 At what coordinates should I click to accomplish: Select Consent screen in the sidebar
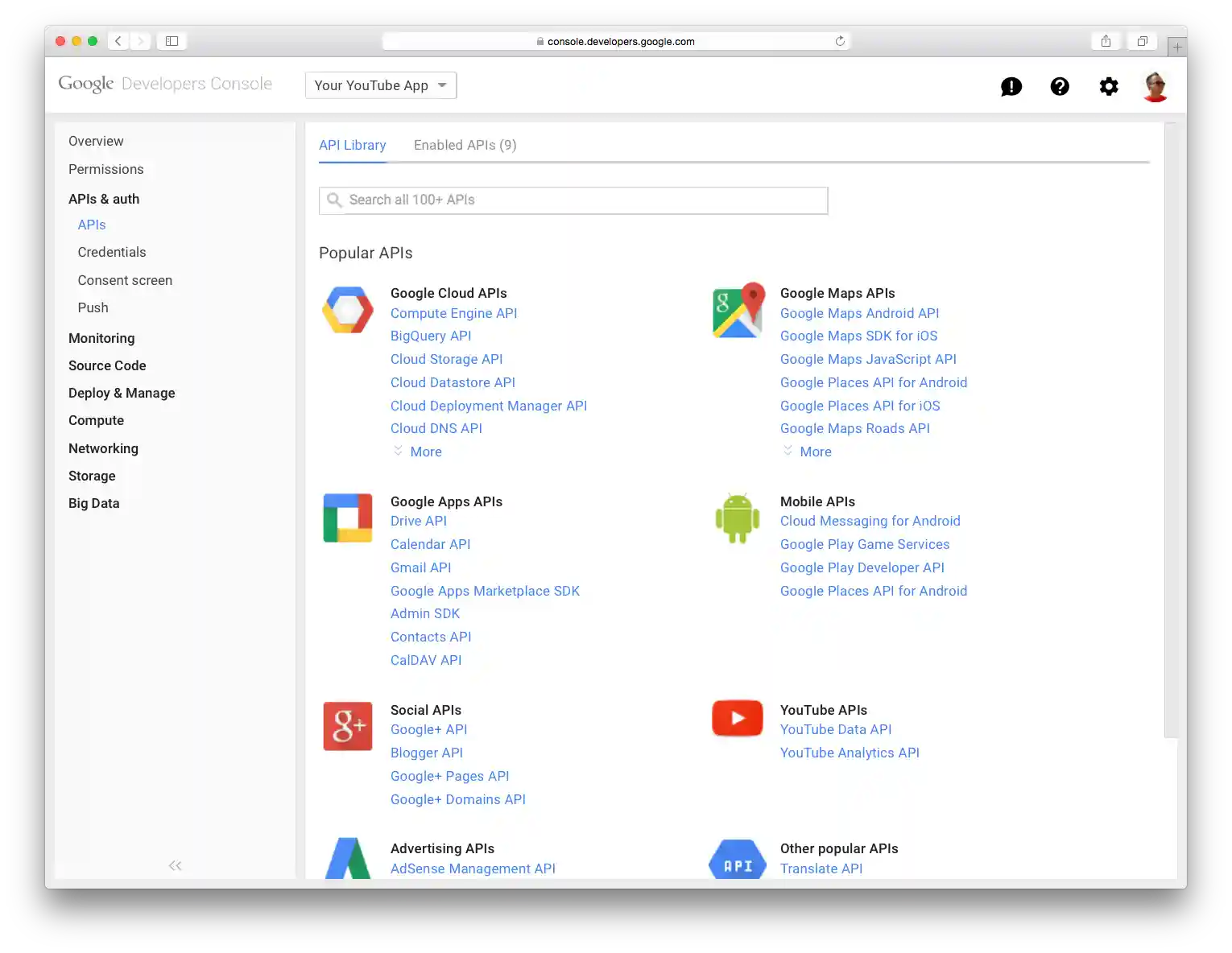(125, 280)
